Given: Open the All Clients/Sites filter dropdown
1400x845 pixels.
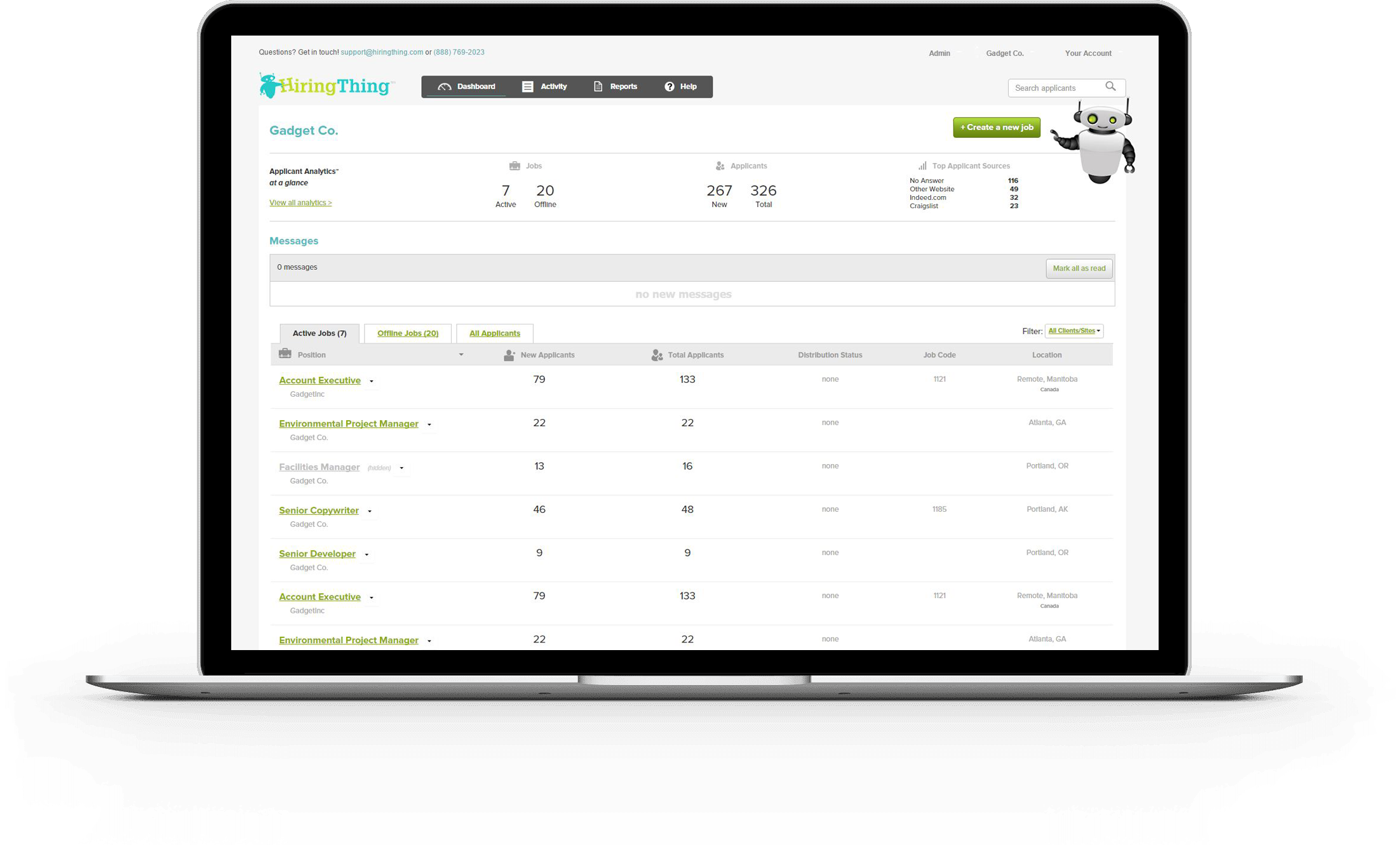Looking at the screenshot, I should [1074, 331].
